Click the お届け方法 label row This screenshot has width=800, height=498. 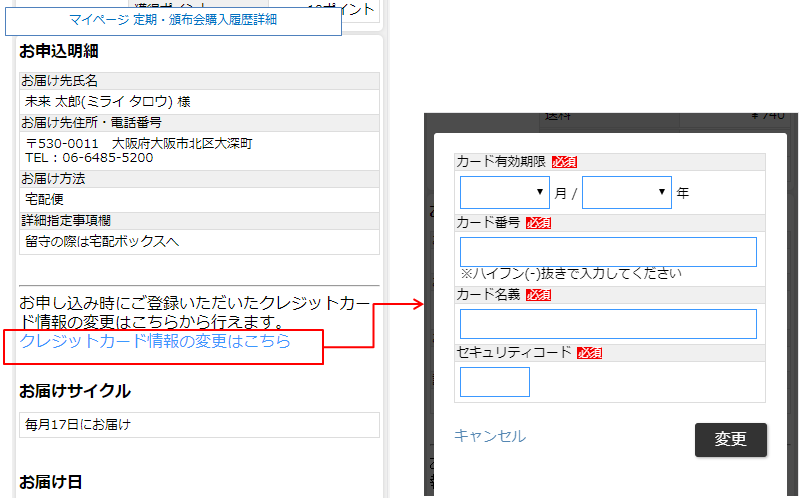199,179
